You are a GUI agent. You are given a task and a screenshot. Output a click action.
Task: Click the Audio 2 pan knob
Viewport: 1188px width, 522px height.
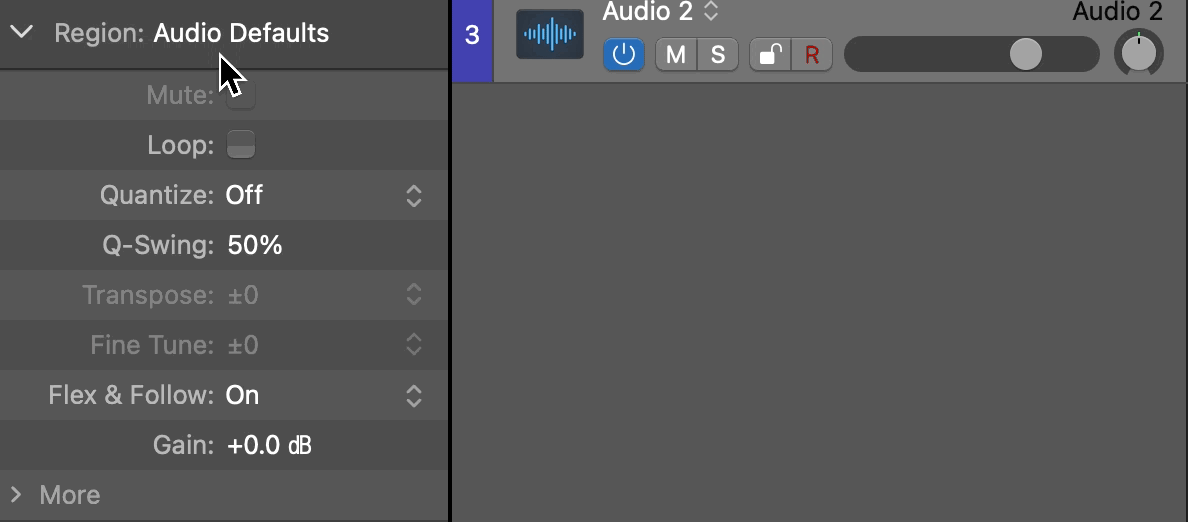pyautogui.click(x=1139, y=53)
